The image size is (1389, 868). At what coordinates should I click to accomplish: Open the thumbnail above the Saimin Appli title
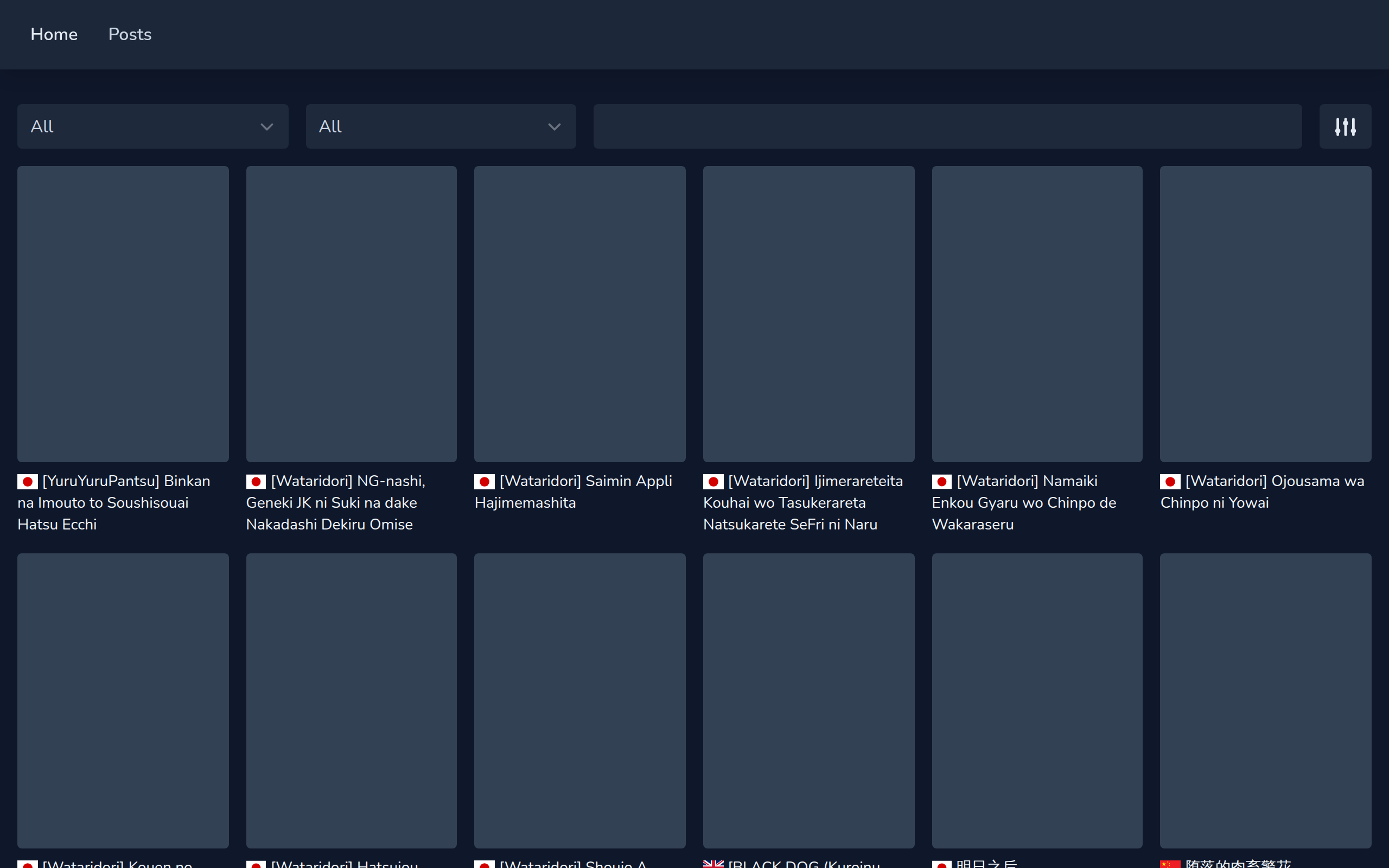pos(579,314)
